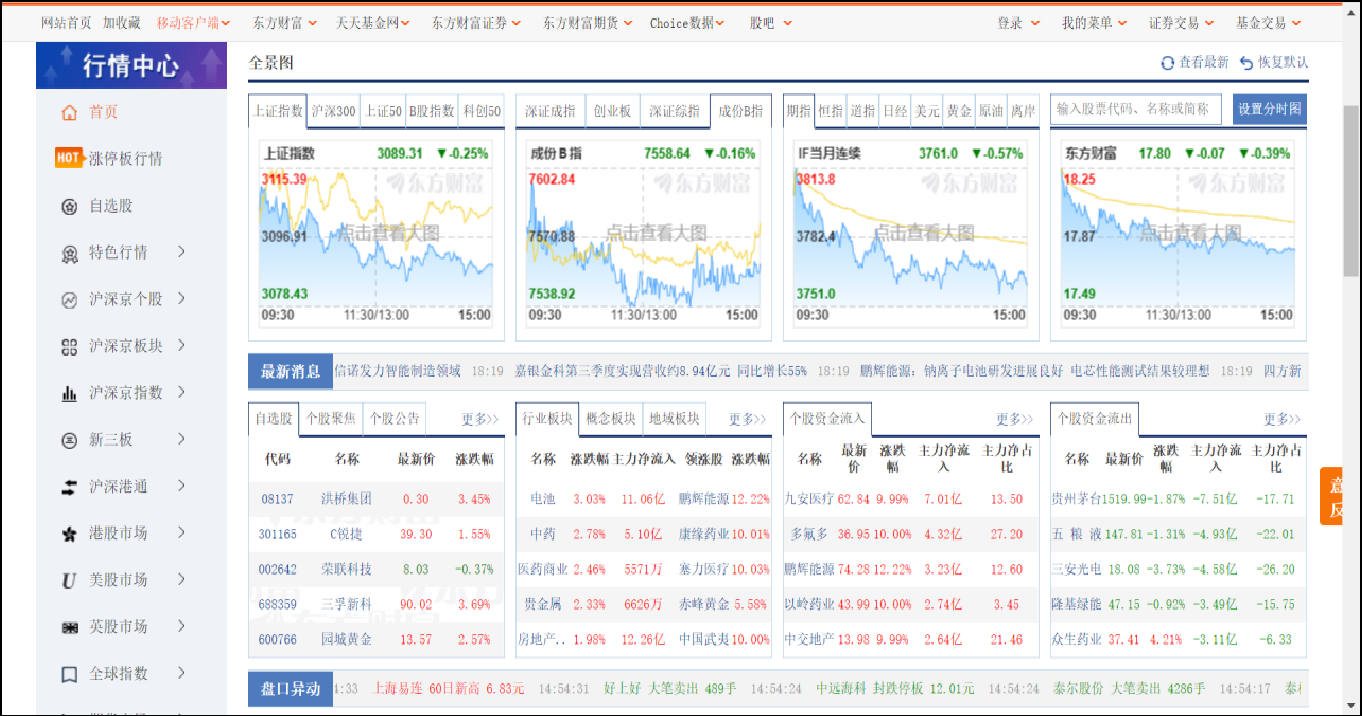Expand the 新三板 sidebar arrow

[181, 439]
